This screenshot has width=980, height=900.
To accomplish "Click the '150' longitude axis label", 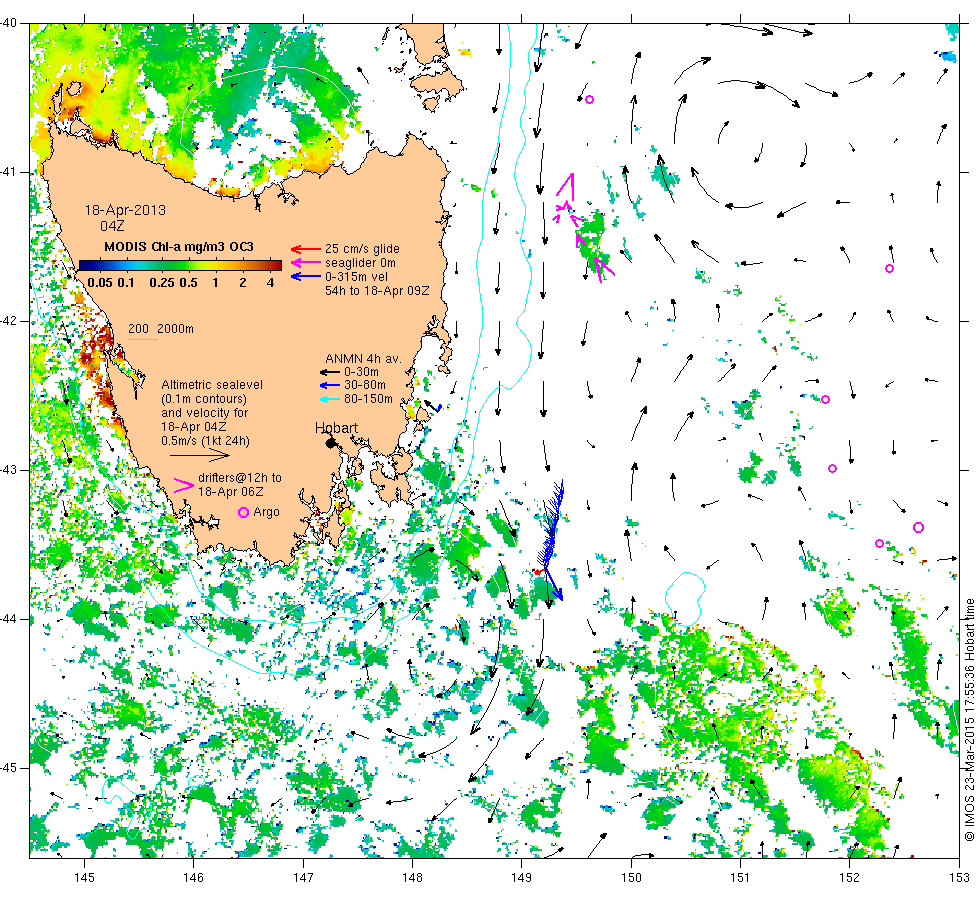I will pyautogui.click(x=631, y=878).
